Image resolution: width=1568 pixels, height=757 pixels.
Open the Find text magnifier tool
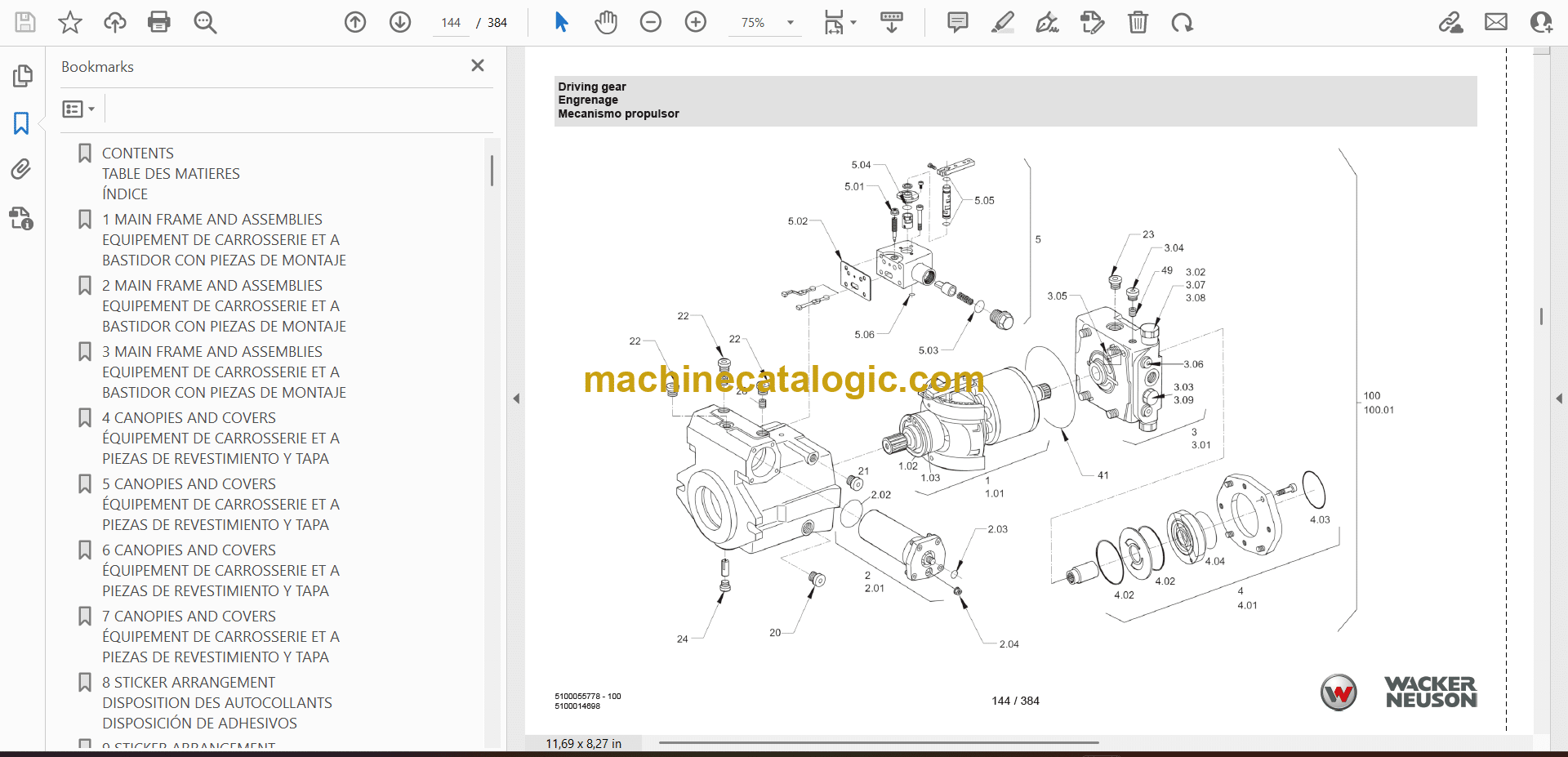point(205,22)
